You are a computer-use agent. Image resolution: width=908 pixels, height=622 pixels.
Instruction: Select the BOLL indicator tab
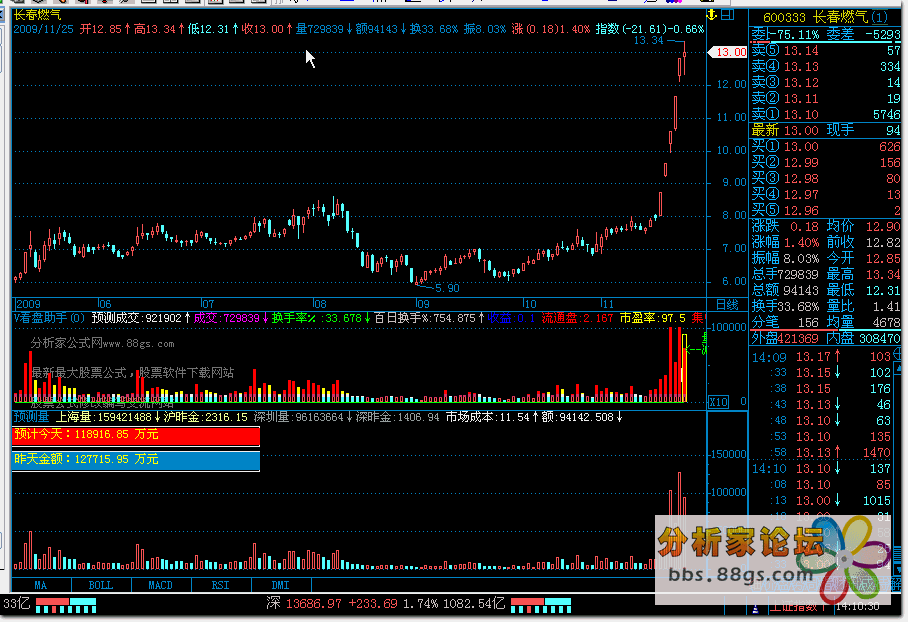point(100,584)
